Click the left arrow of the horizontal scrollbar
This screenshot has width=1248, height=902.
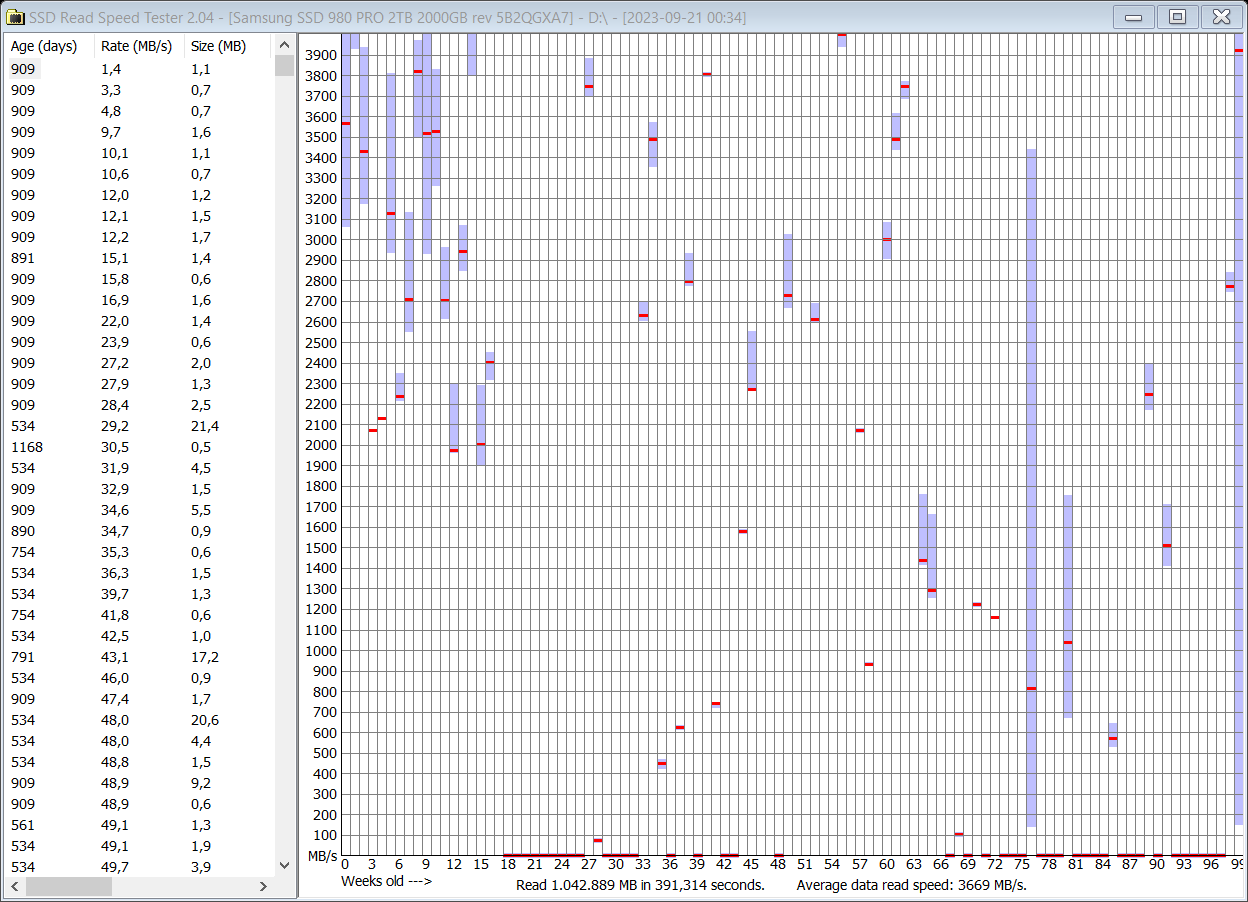coord(14,886)
